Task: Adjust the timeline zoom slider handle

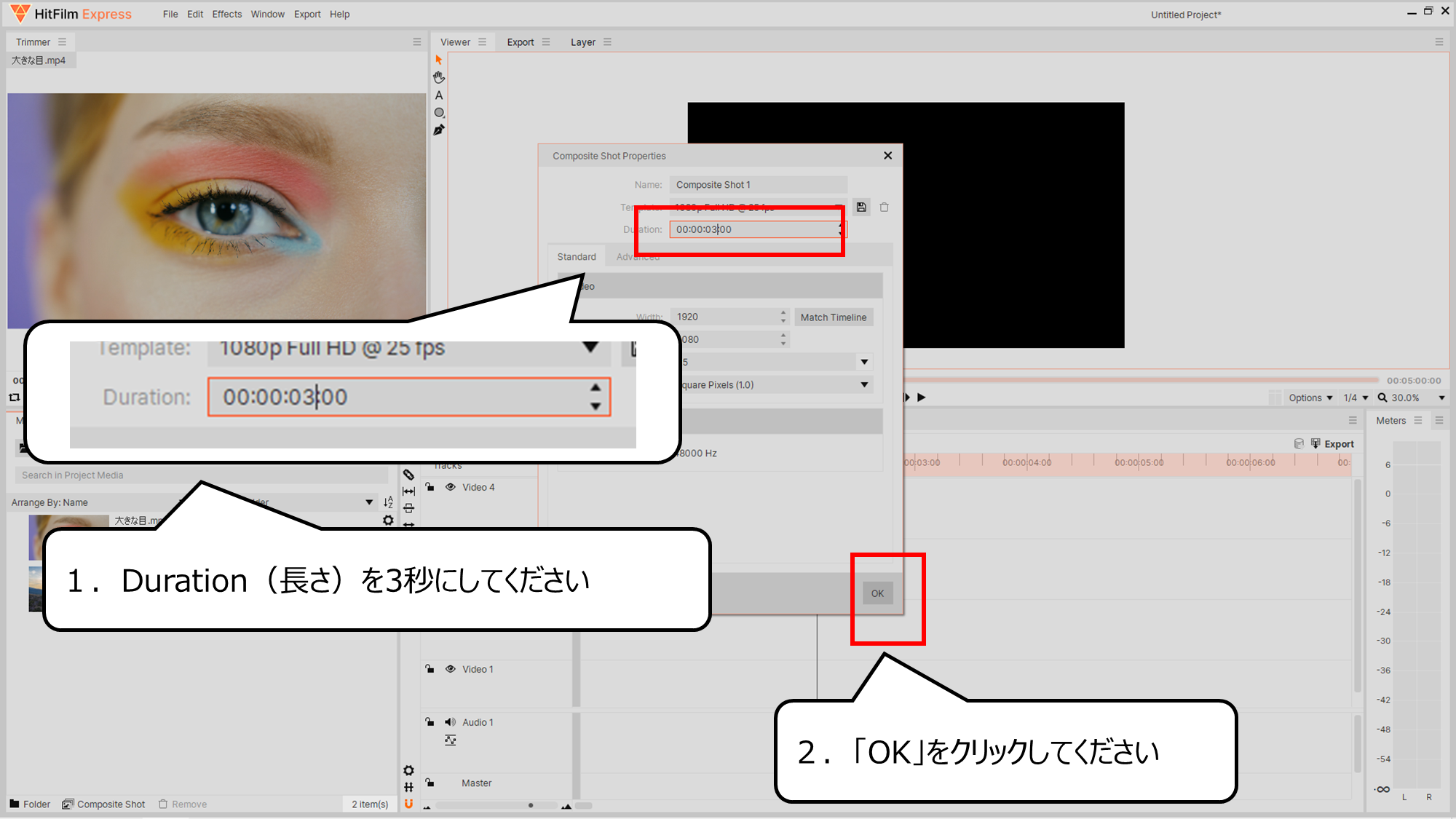Action: (x=531, y=805)
